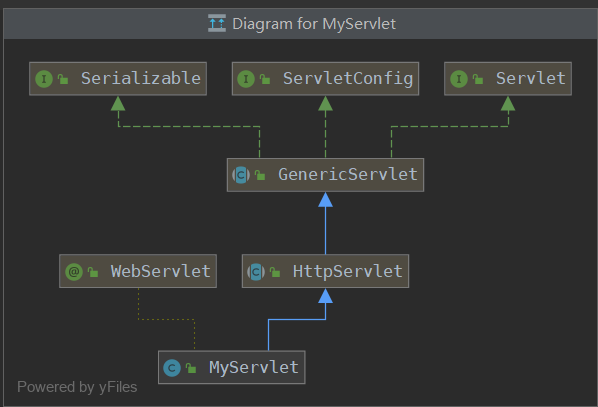The width and height of the screenshot is (598, 407).
Task: Click the Diagram for MyServlet title
Action: pyautogui.click(x=314, y=24)
